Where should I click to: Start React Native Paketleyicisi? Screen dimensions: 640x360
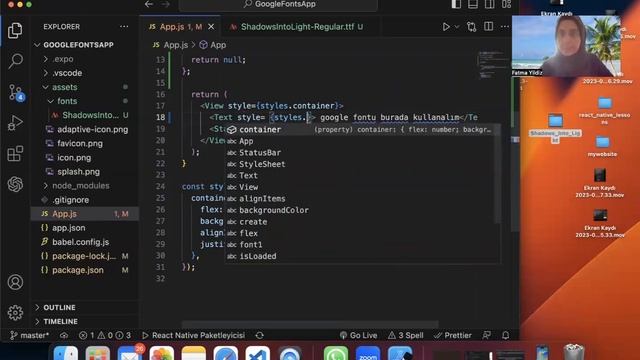[193, 335]
